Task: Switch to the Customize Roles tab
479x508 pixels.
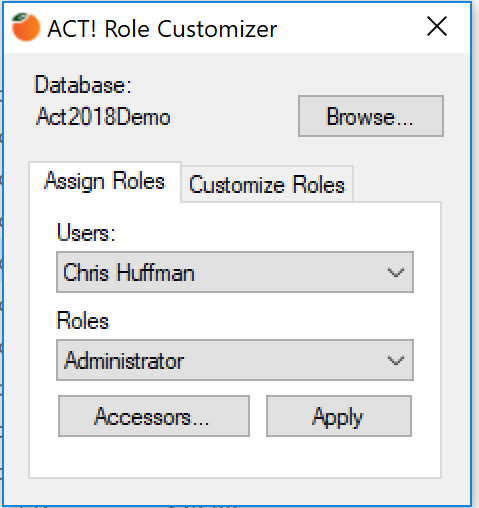Action: 267,184
